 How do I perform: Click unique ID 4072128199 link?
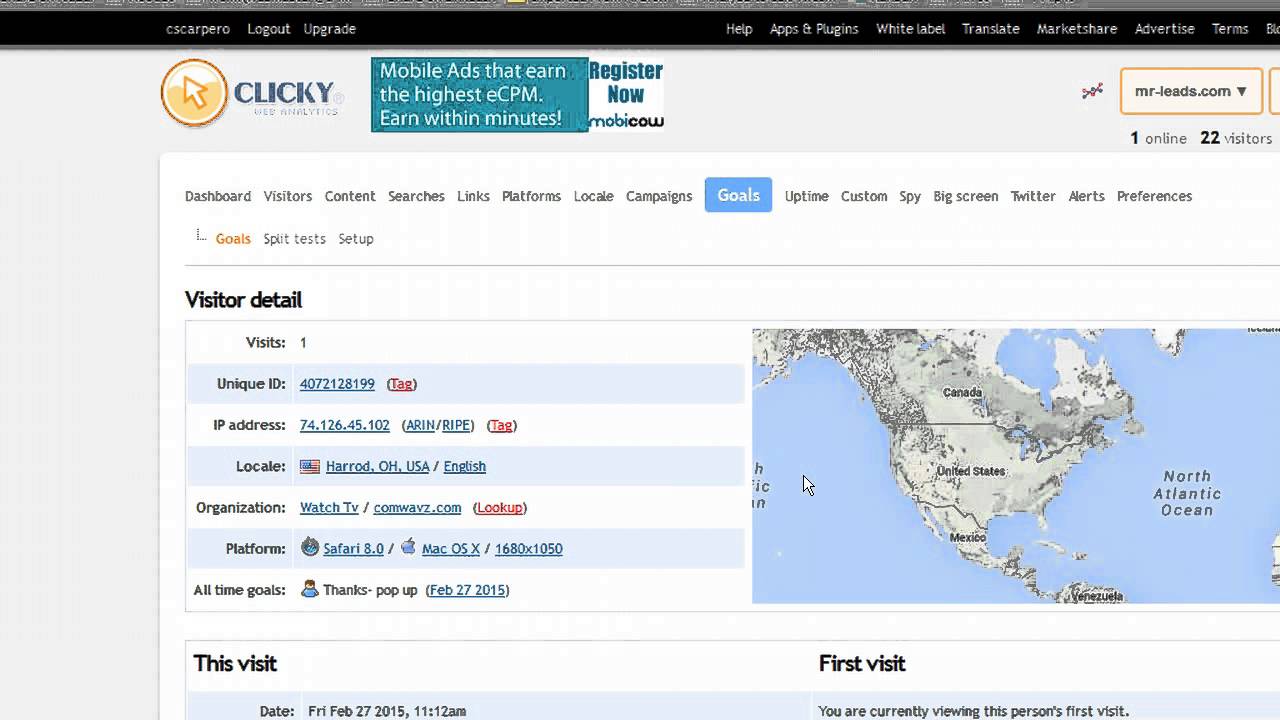pyautogui.click(x=337, y=384)
